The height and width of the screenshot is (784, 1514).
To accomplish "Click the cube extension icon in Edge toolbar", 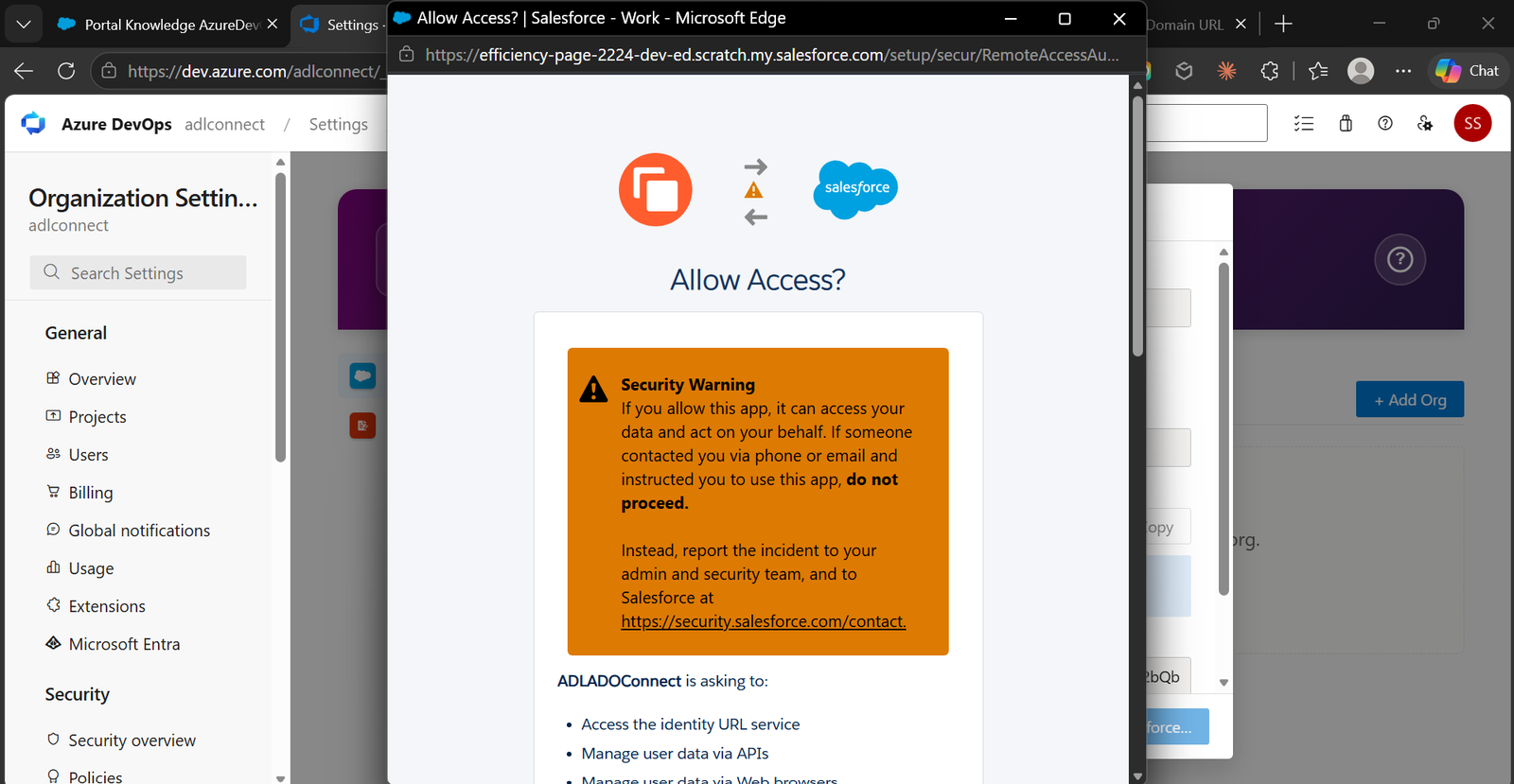I will (x=1184, y=71).
